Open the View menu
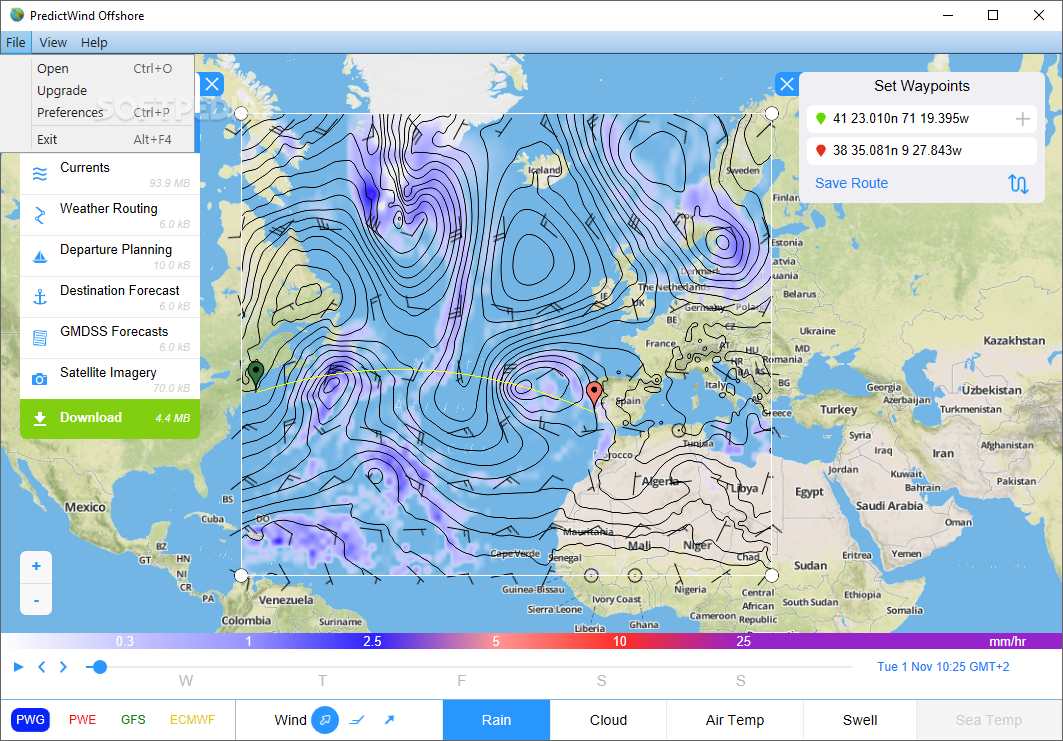Image resolution: width=1063 pixels, height=741 pixels. point(53,42)
